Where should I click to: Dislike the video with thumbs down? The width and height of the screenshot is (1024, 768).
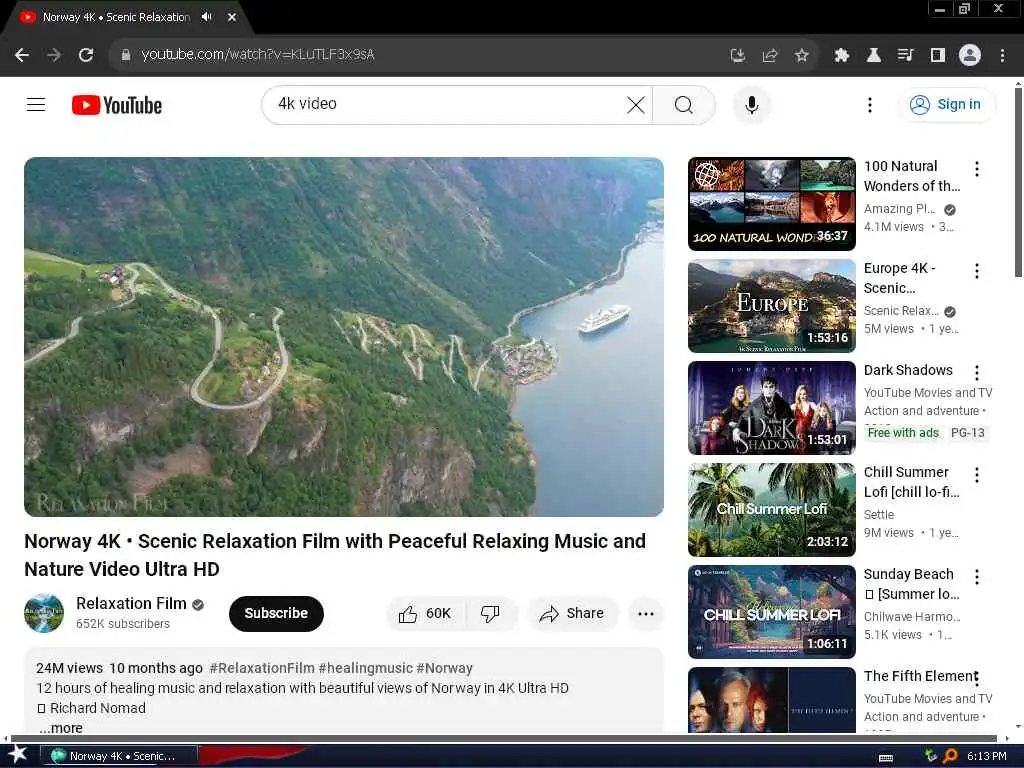point(490,613)
